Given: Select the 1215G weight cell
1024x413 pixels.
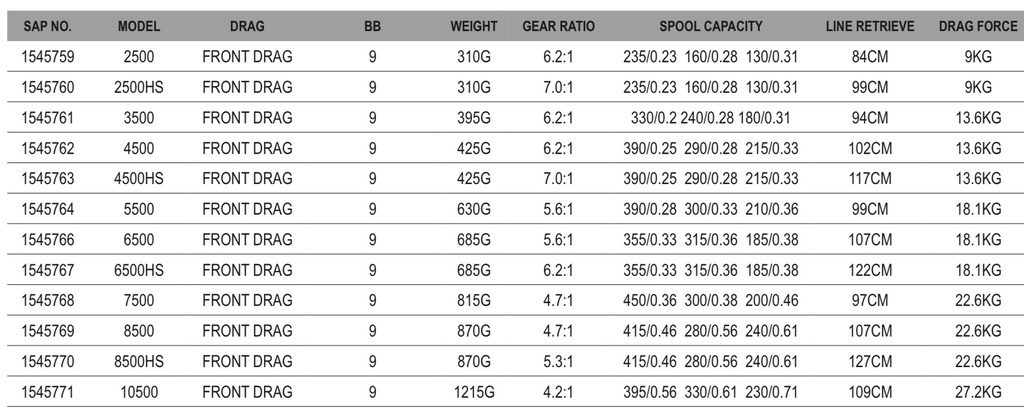Looking at the screenshot, I should 474,390.
